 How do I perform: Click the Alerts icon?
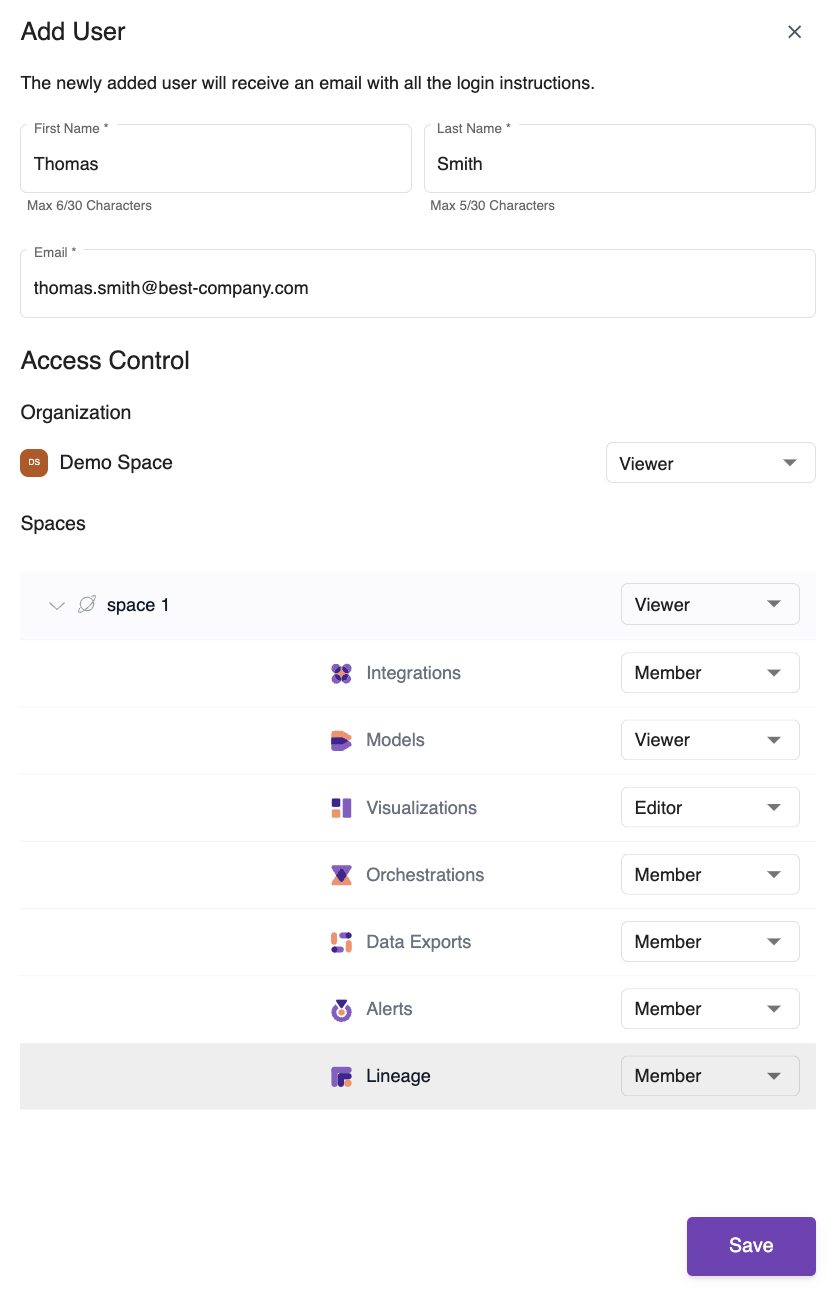(x=341, y=1010)
